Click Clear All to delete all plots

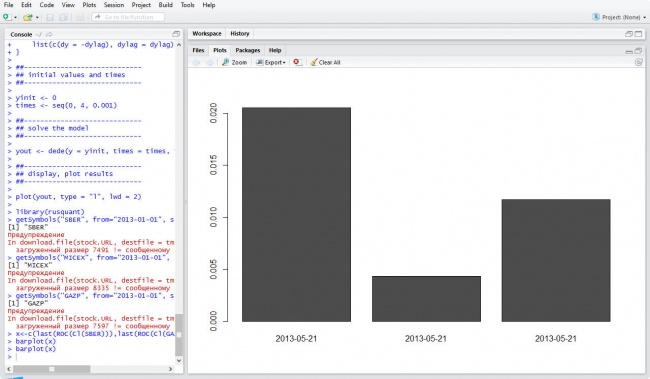pos(325,62)
